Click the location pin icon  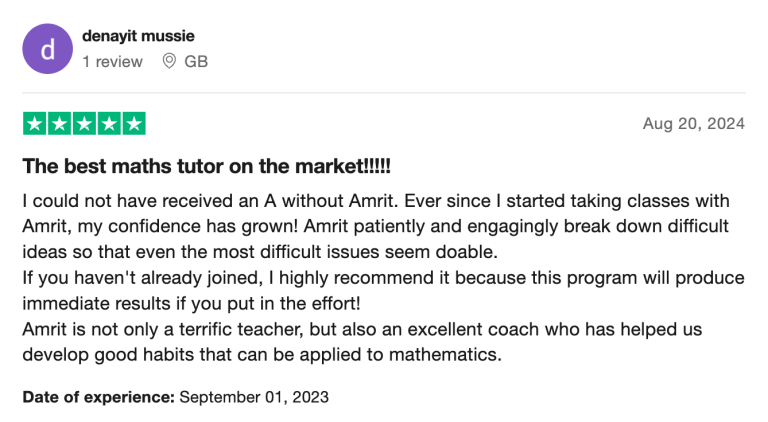click(x=169, y=62)
